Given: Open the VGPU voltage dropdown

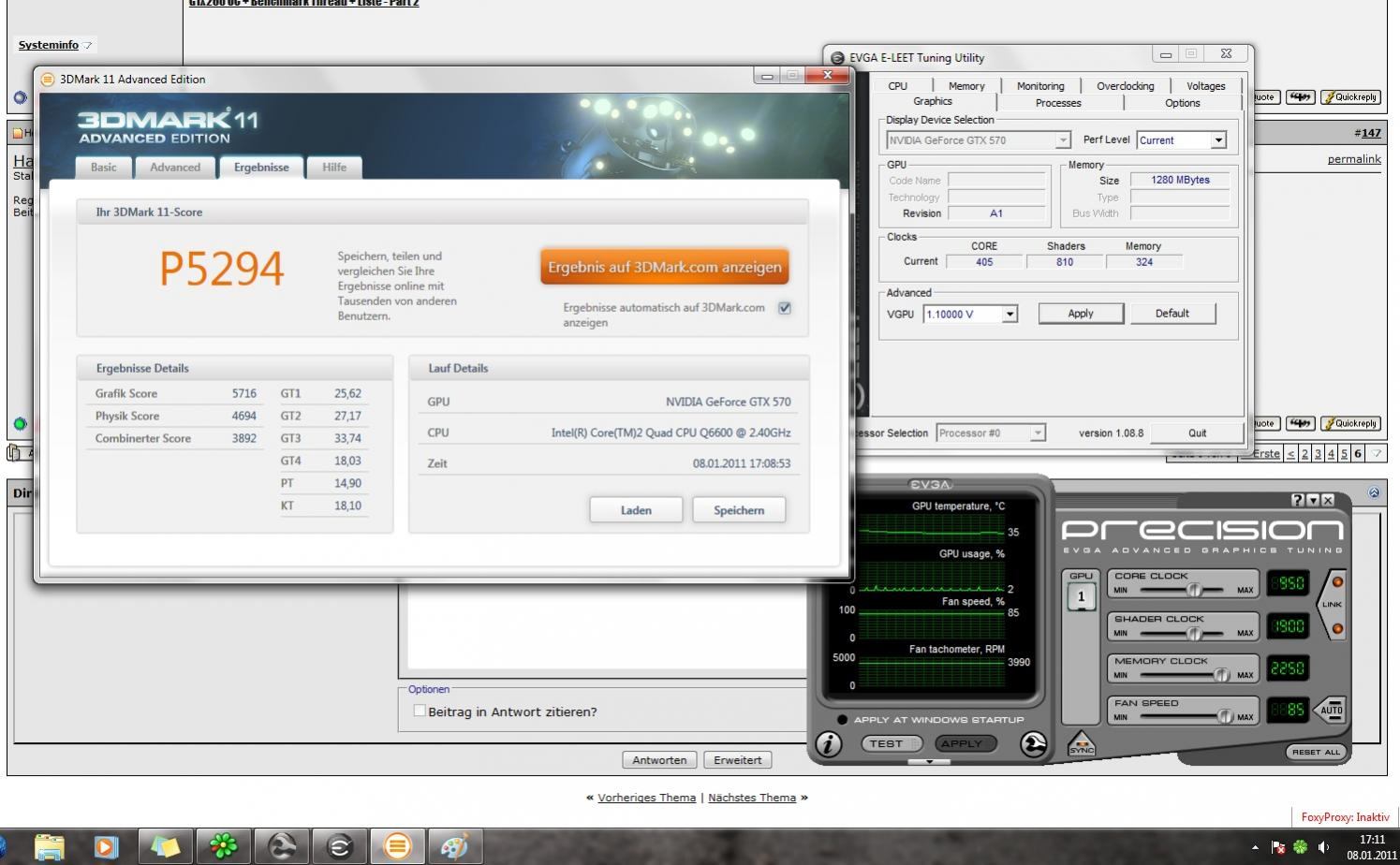Looking at the screenshot, I should (x=1009, y=315).
